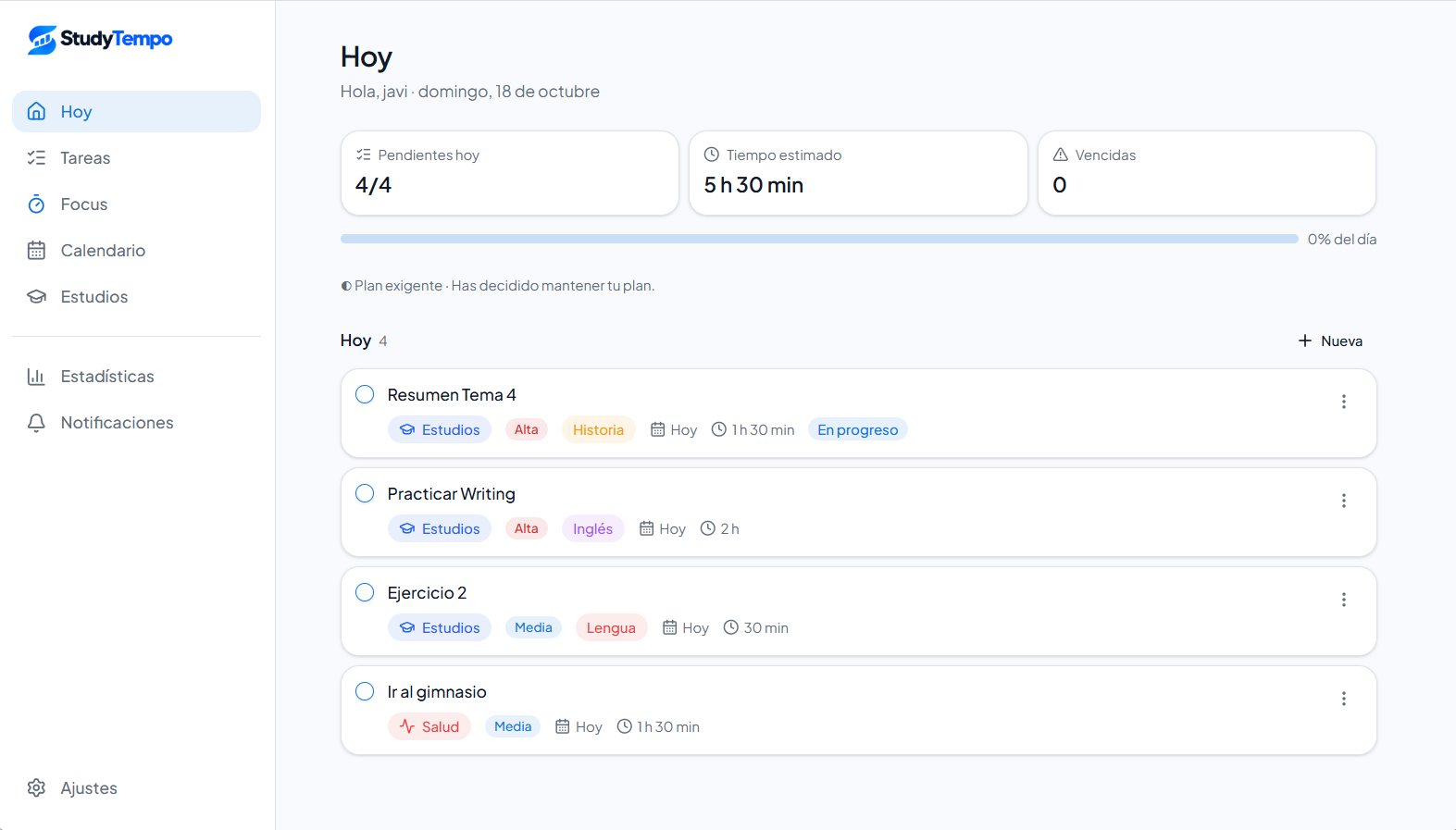The image size is (1456, 830).
Task: Go to Tareas in the sidebar
Action: coord(136,157)
